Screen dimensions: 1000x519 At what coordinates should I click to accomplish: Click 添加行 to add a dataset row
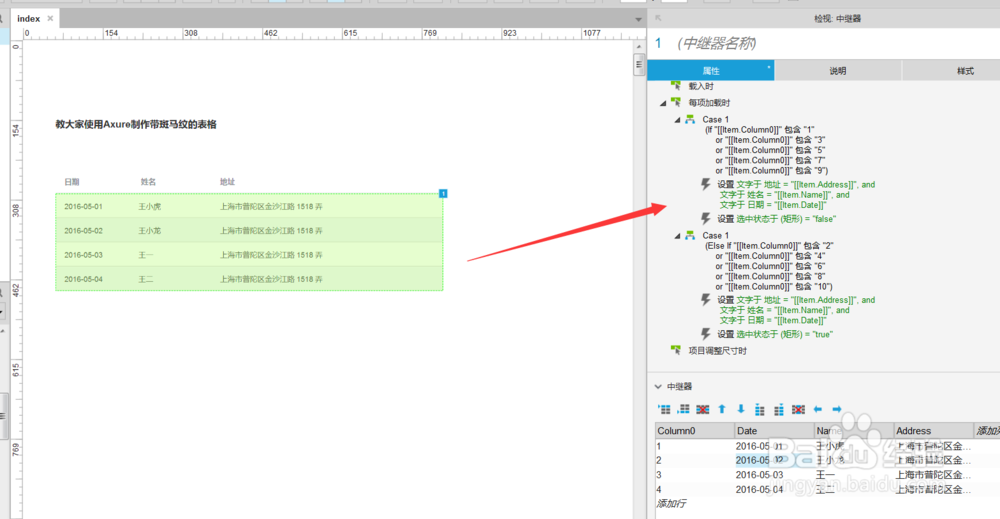[x=671, y=504]
